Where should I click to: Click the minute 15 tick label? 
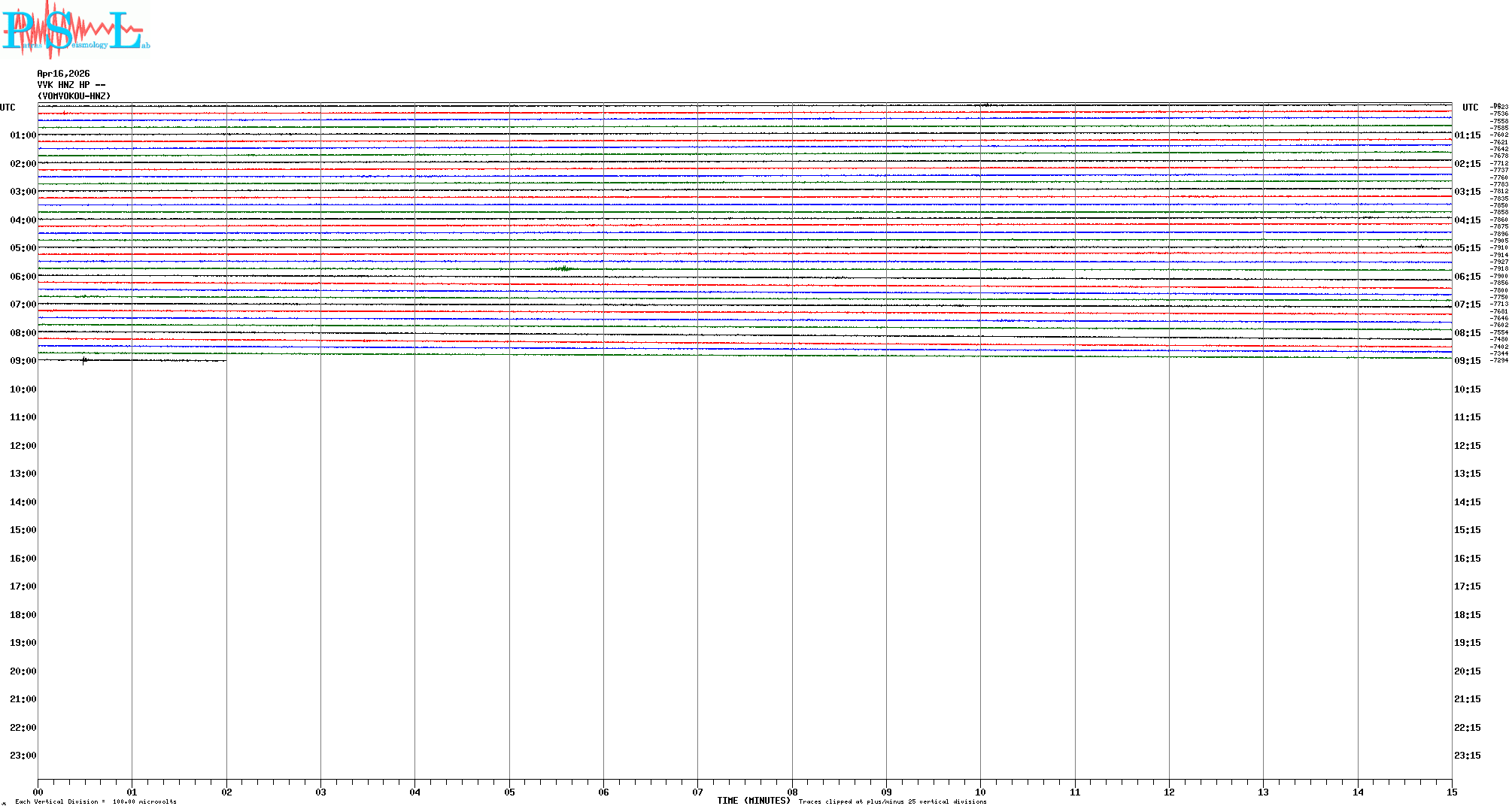1451,792
